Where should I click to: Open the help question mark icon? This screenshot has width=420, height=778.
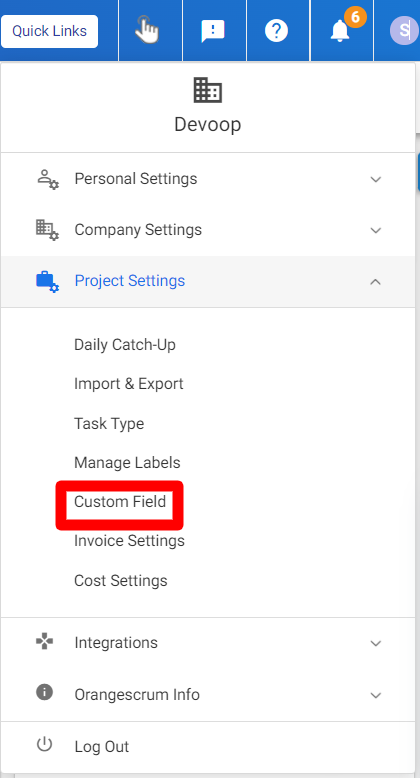pos(277,31)
